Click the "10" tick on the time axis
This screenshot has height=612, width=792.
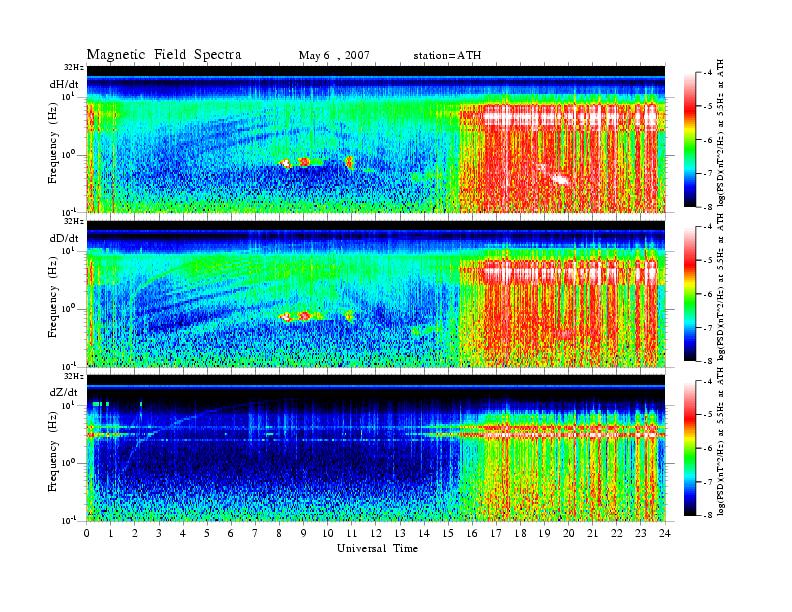point(328,534)
